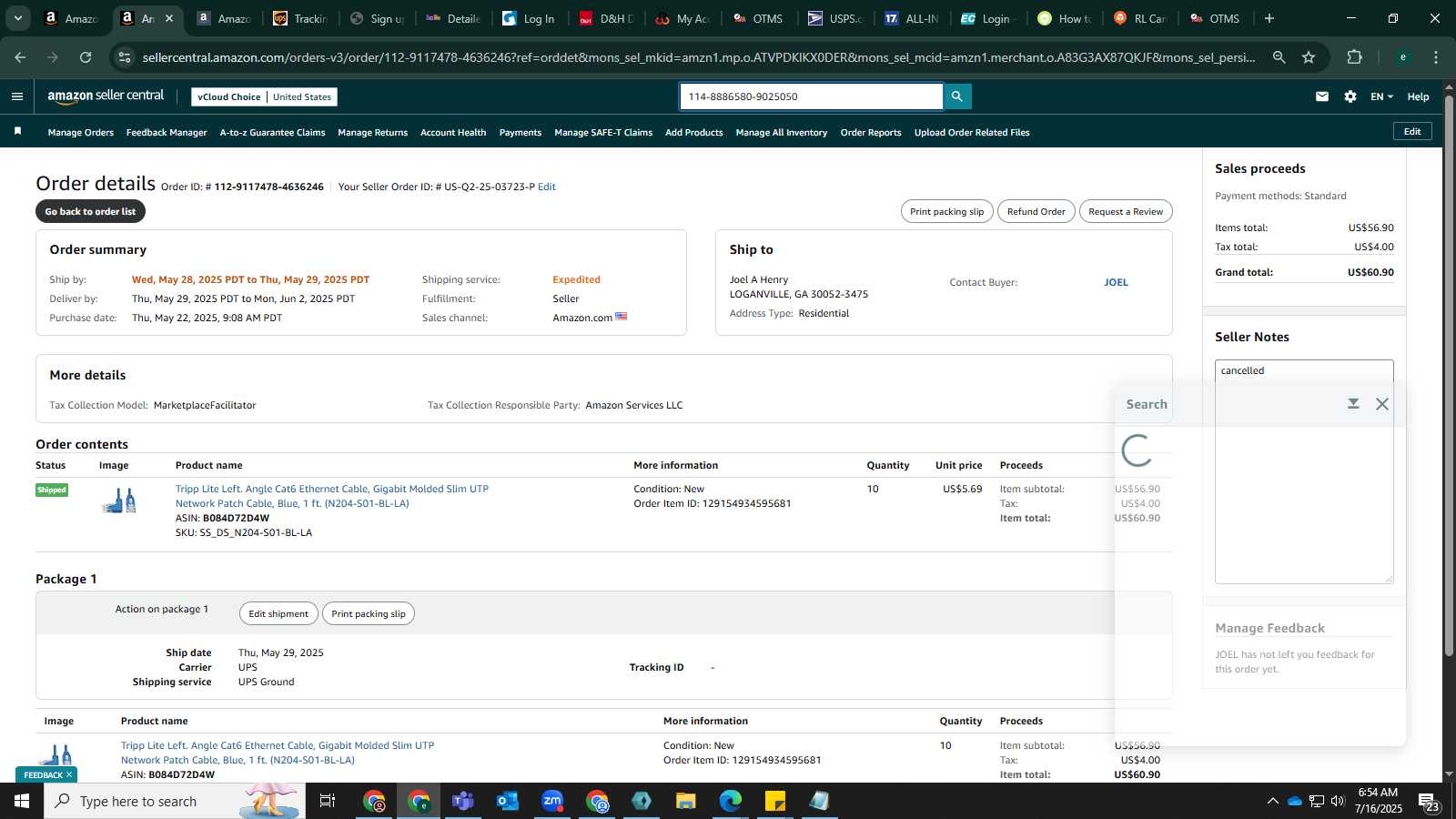Click Print packing slip for package 1

pos(369,613)
